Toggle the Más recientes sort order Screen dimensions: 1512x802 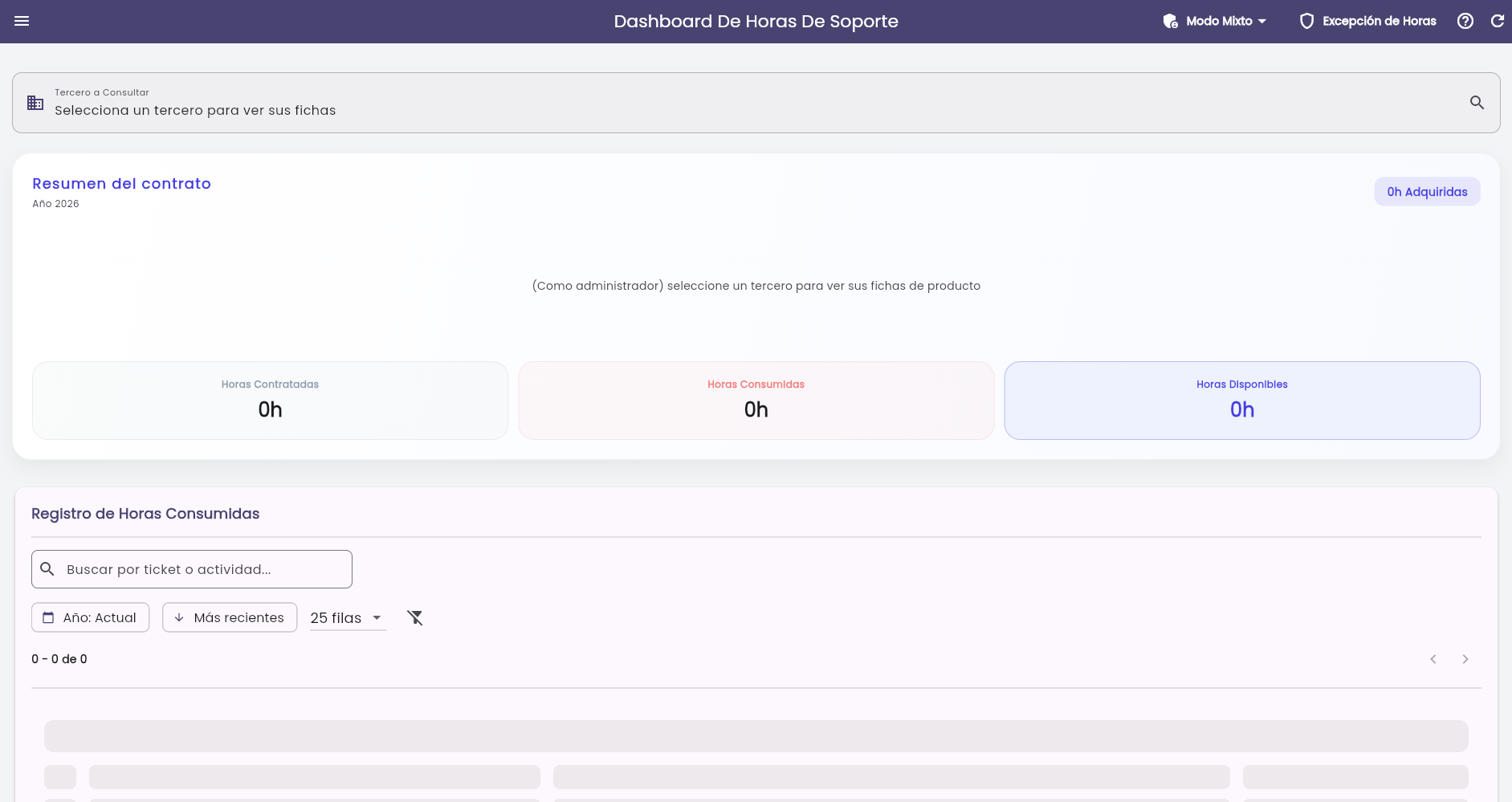point(230,617)
